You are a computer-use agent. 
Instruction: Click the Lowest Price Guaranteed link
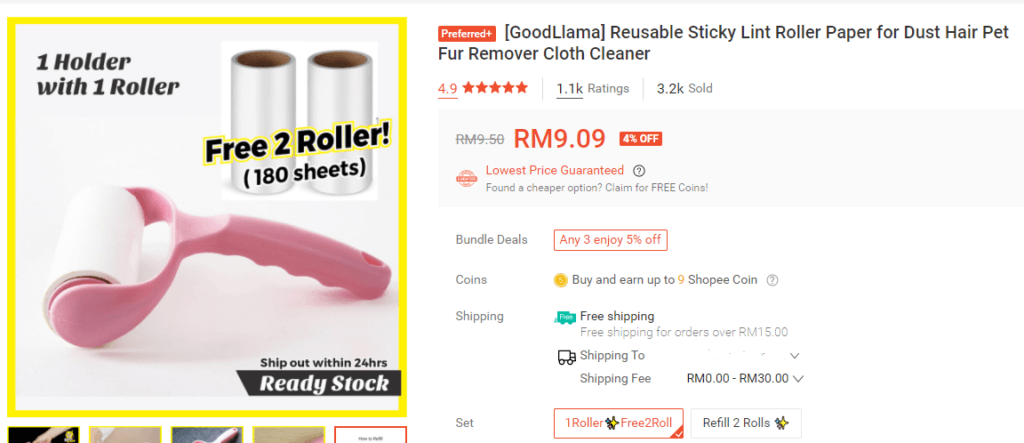click(554, 171)
